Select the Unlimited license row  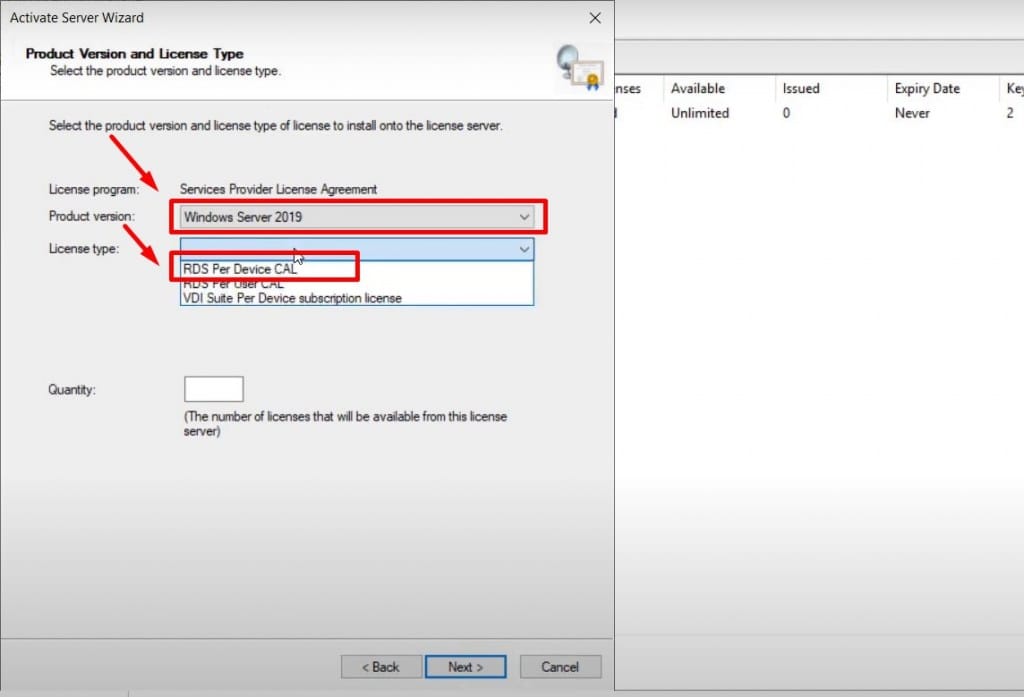700,113
